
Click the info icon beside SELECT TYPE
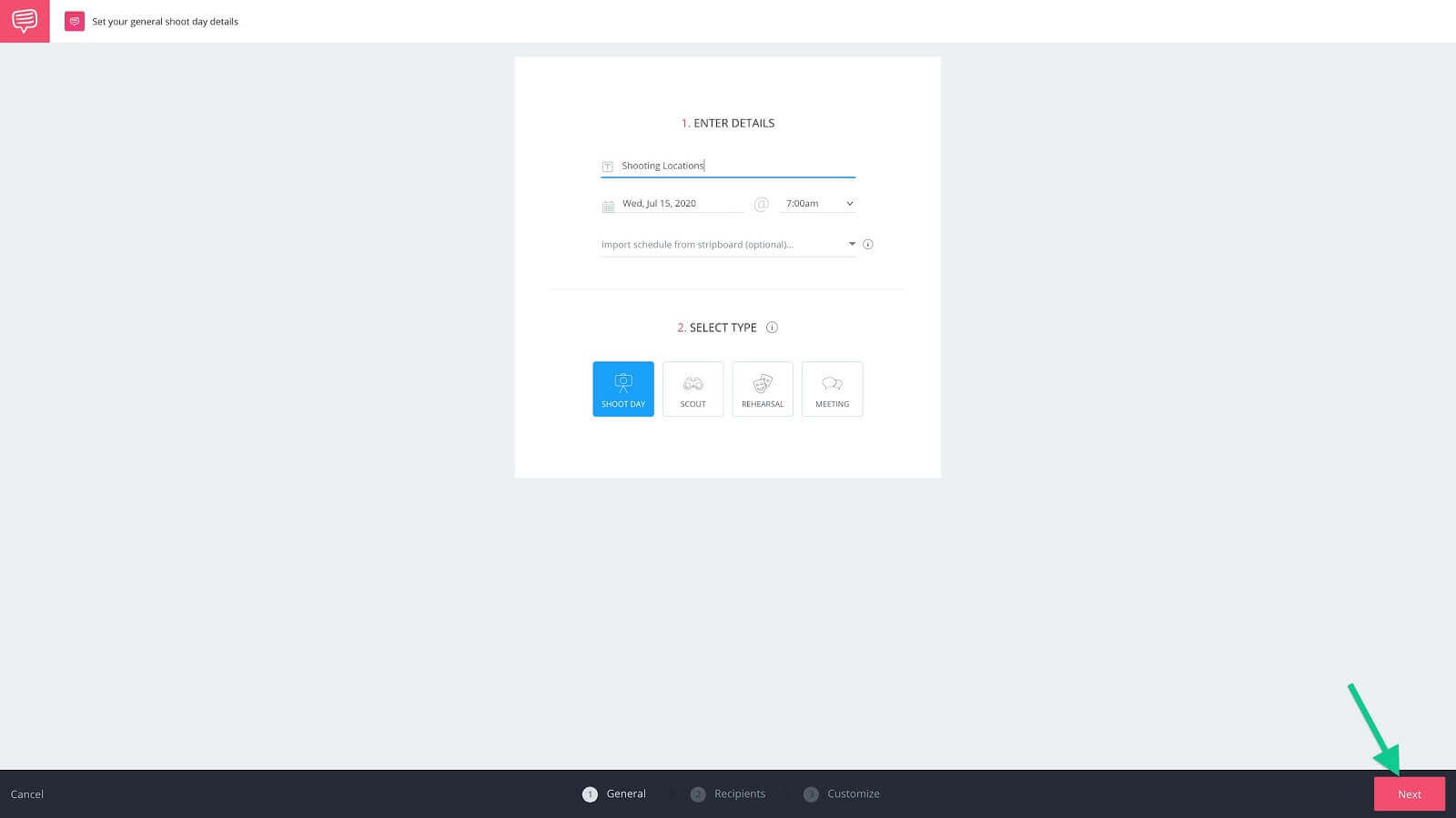772,328
